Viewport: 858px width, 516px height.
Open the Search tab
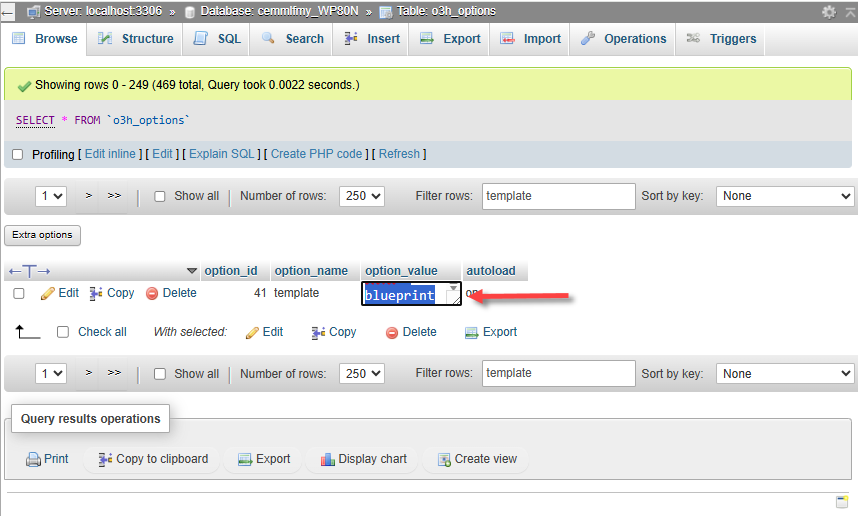click(x=292, y=39)
